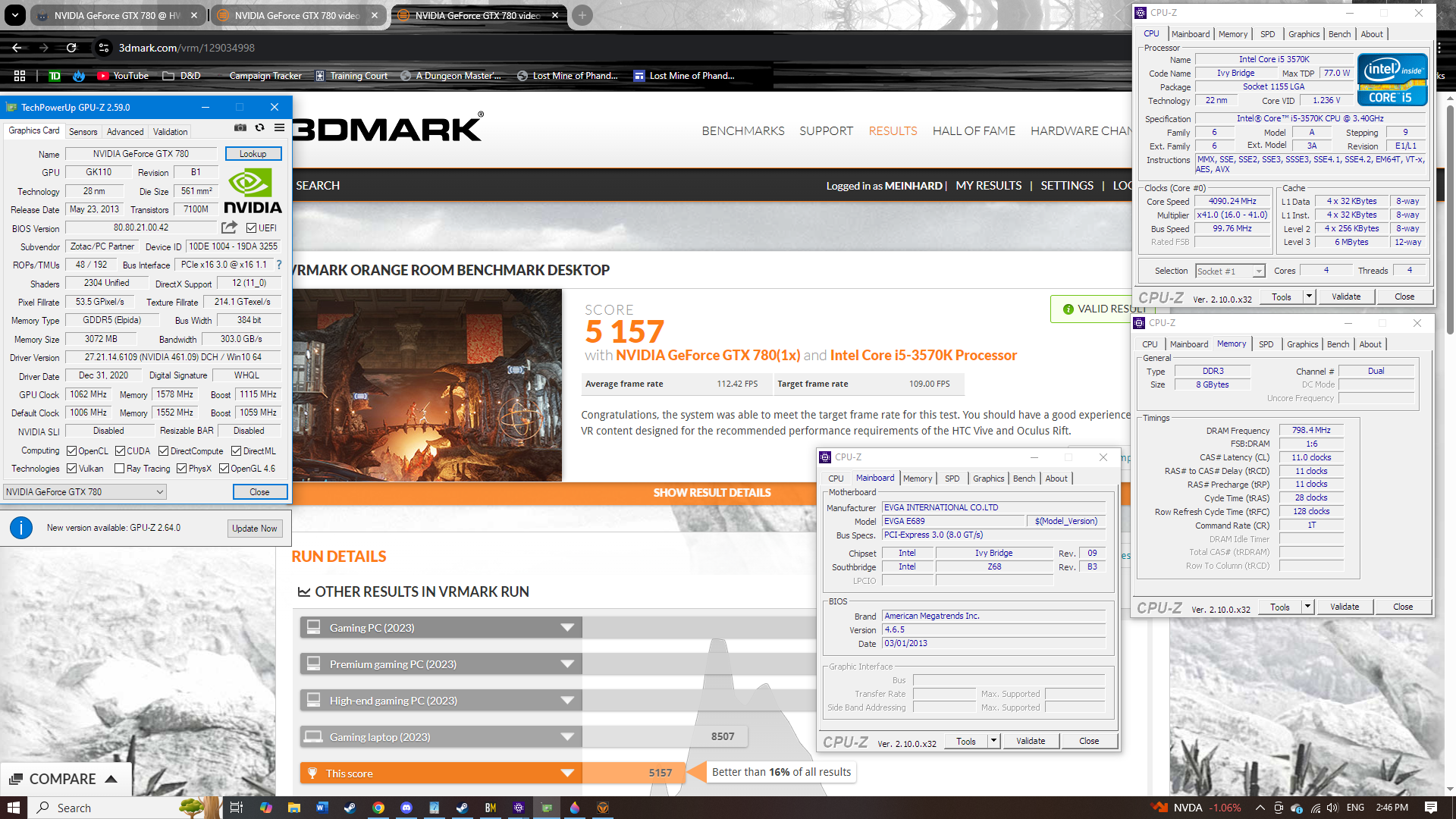Open MY RESULTS link on 3DMark
The image size is (1456, 819).
point(989,186)
